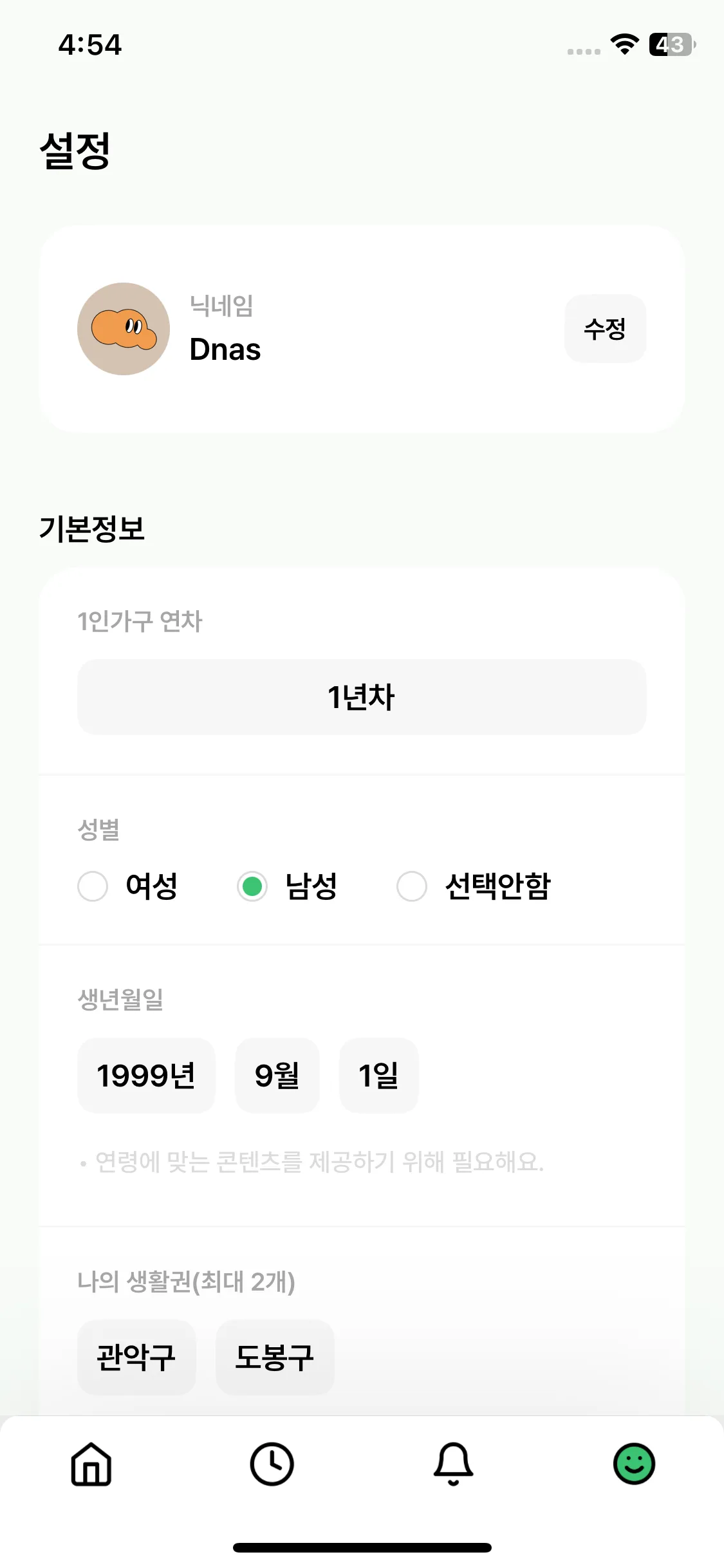Open the 1999년 birth year picker
The width and height of the screenshot is (724, 1568).
click(146, 1076)
